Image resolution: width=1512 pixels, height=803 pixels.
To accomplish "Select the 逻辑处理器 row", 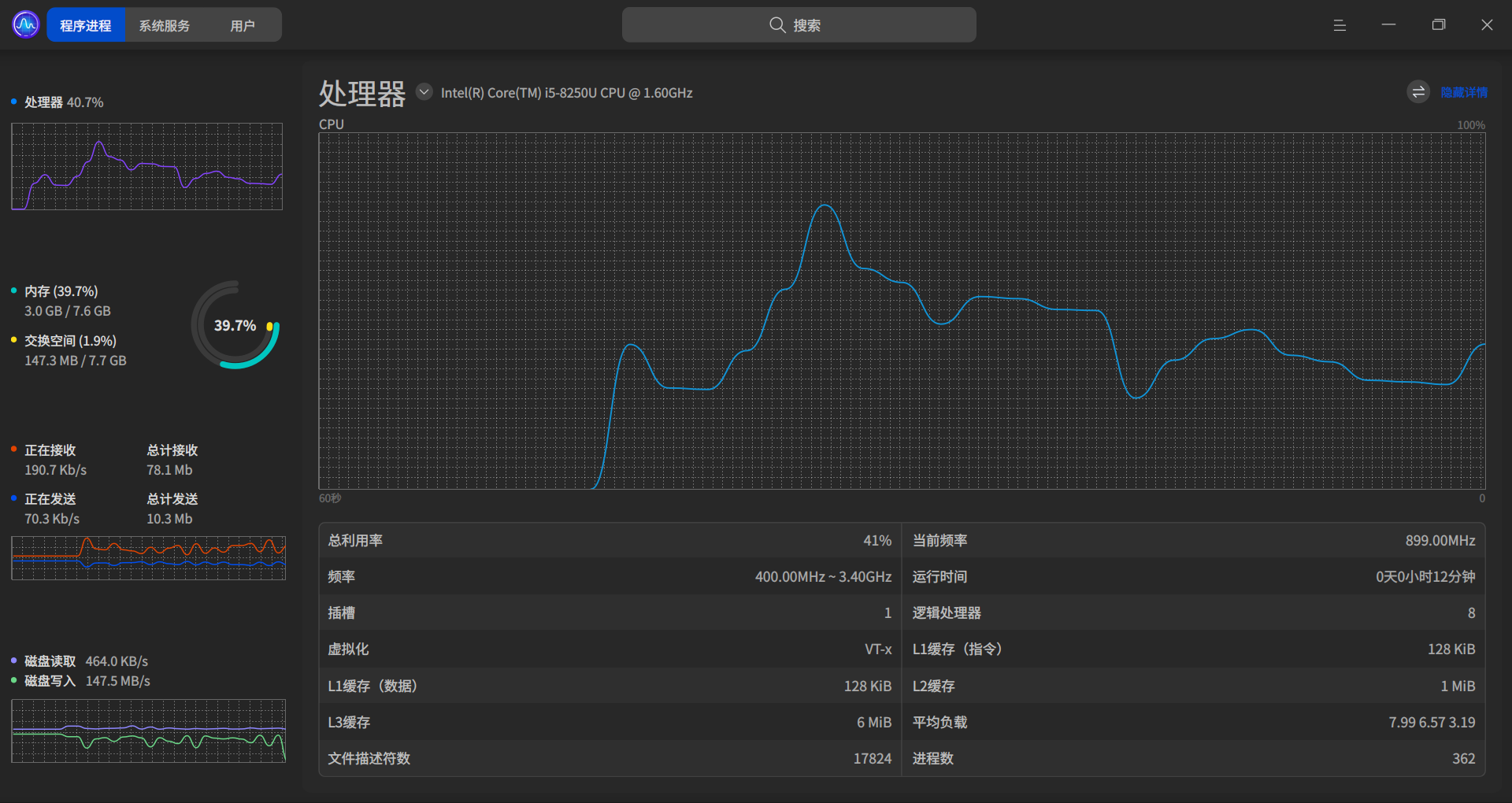I will point(1194,613).
